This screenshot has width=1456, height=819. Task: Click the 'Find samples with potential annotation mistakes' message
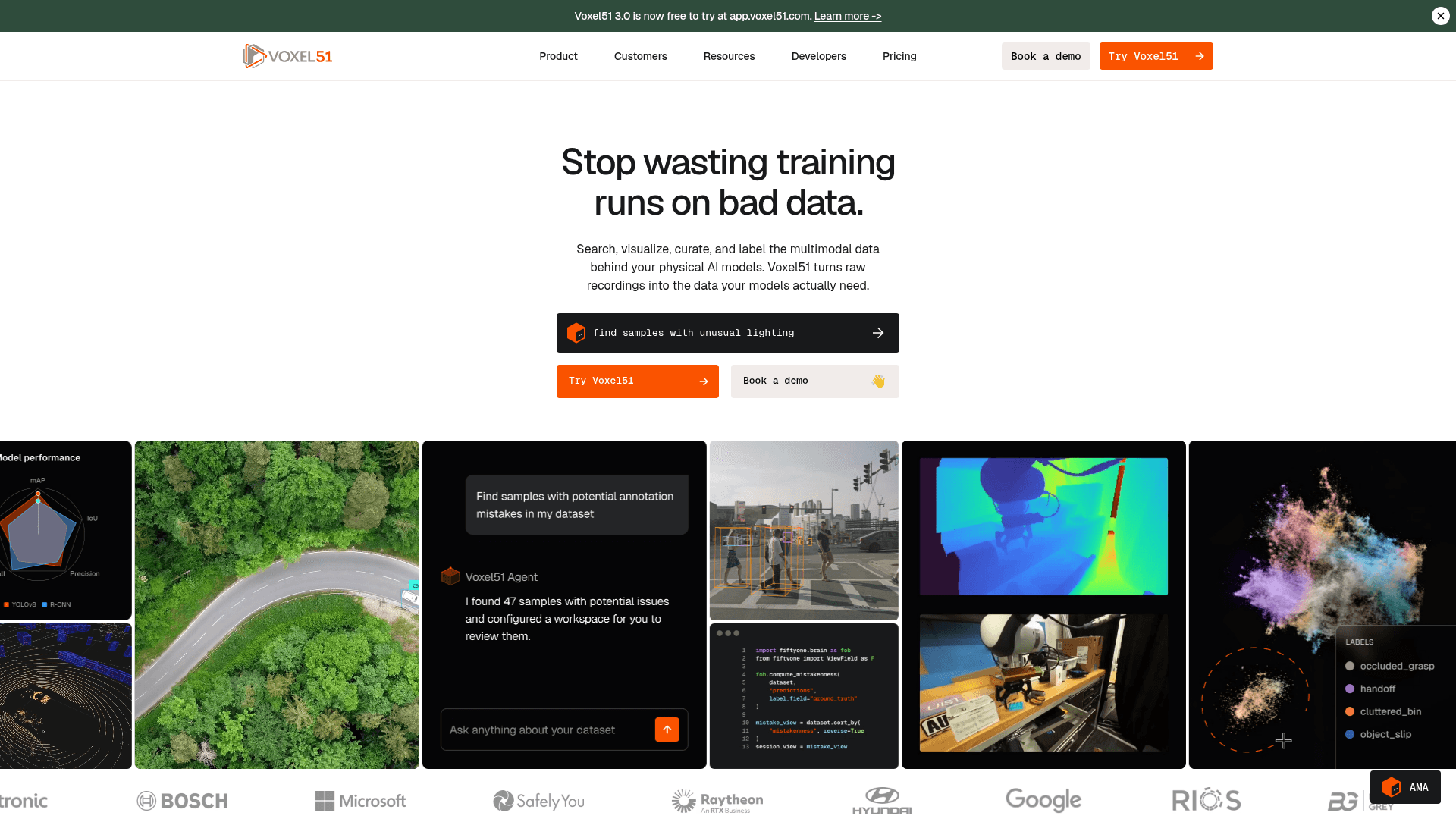(576, 505)
